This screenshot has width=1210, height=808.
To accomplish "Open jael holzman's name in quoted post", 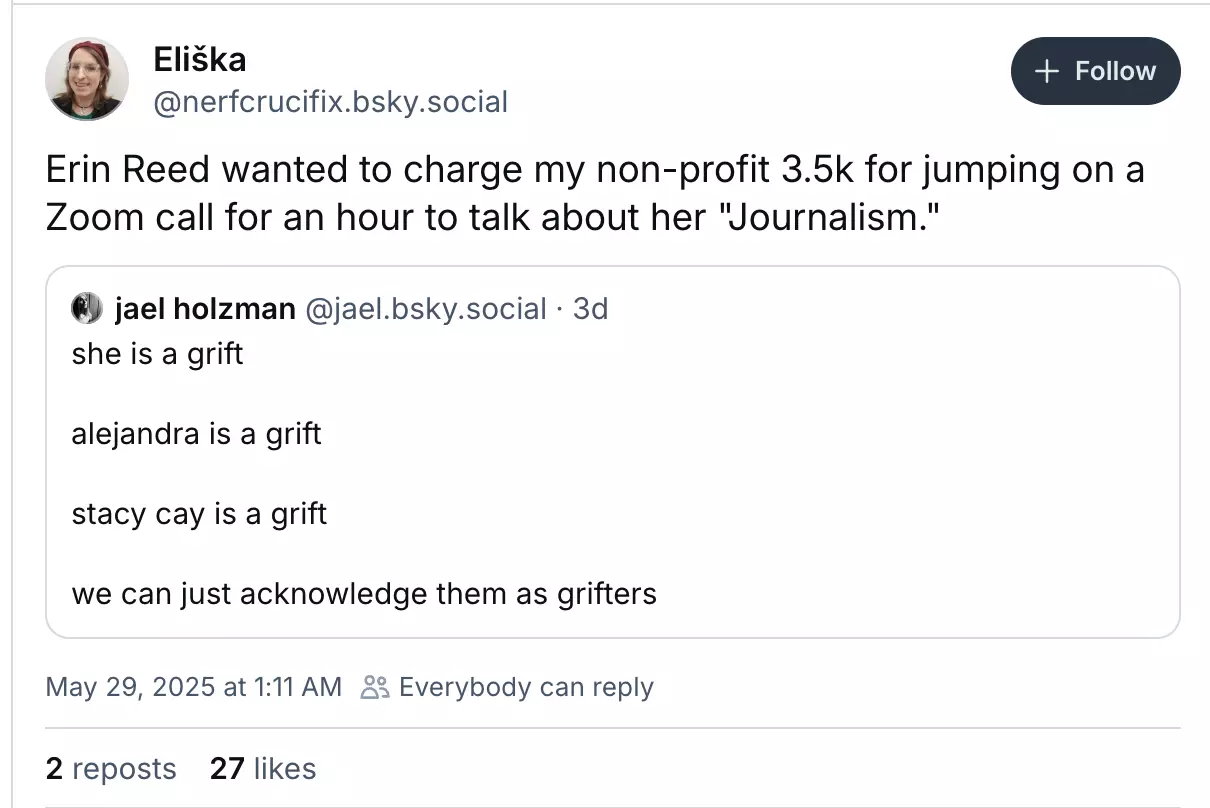I will (x=204, y=309).
